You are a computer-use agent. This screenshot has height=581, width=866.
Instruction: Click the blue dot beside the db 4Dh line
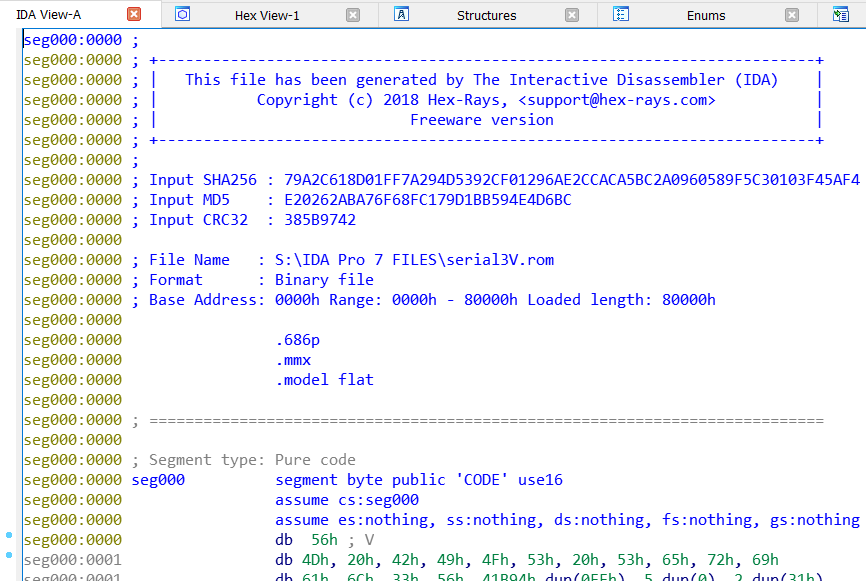click(9, 555)
